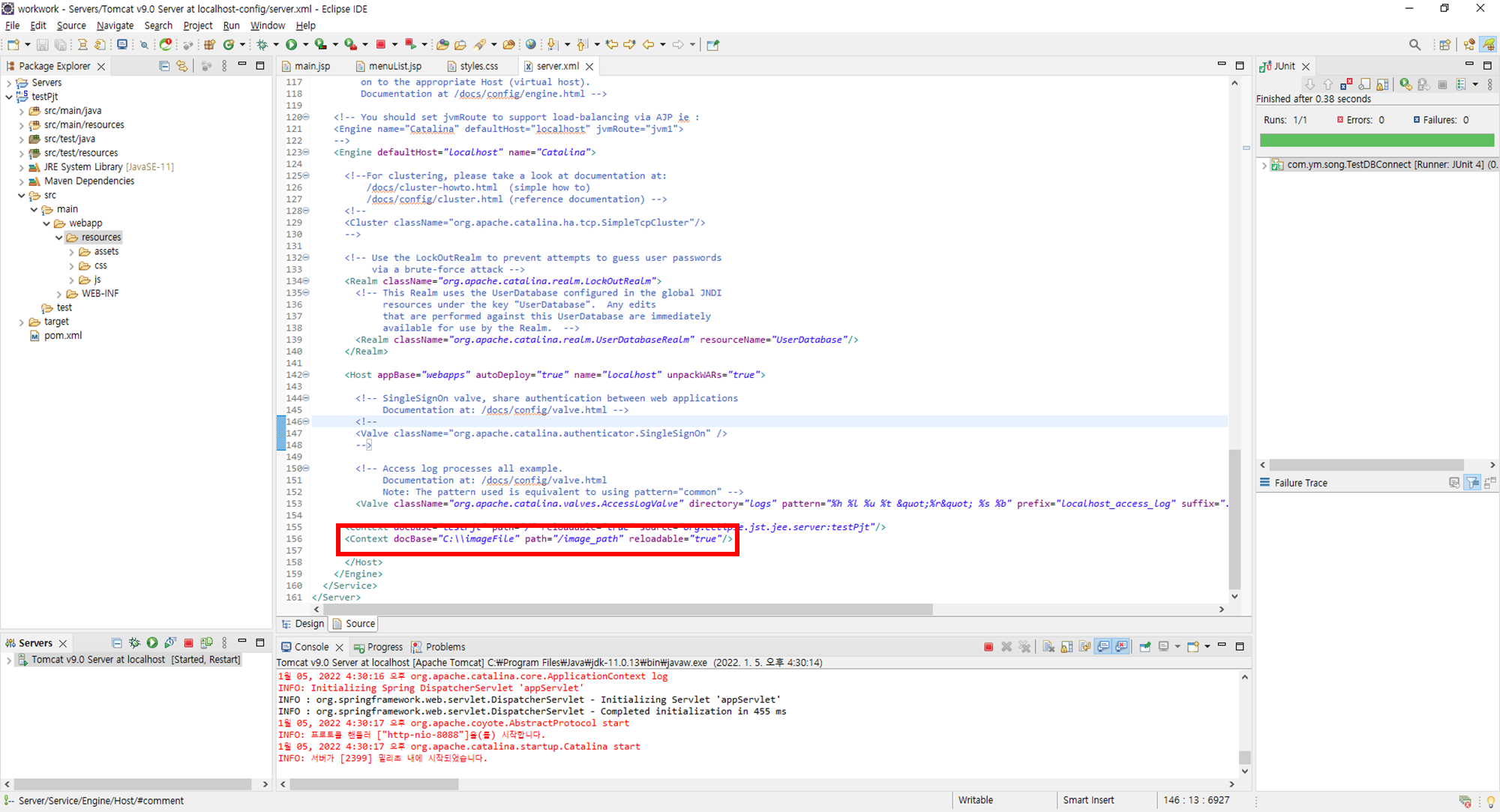Image resolution: width=1500 pixels, height=812 pixels.
Task: Click Collapse All in Package Explorer
Action: [x=164, y=66]
